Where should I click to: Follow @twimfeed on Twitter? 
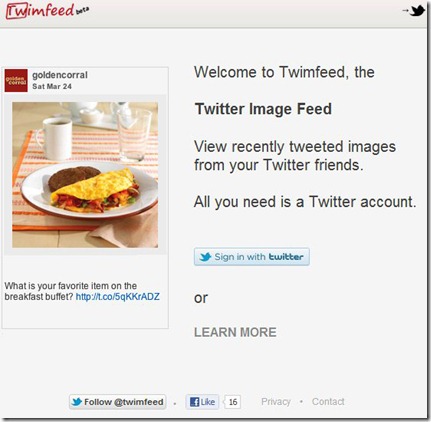(117, 402)
